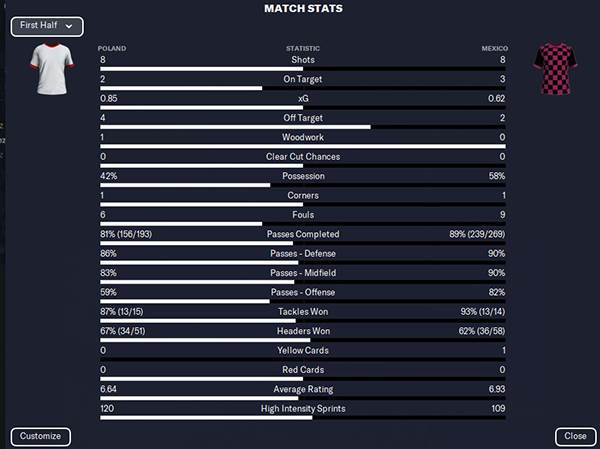
Task: Select the xG statistic row
Action: point(303,98)
